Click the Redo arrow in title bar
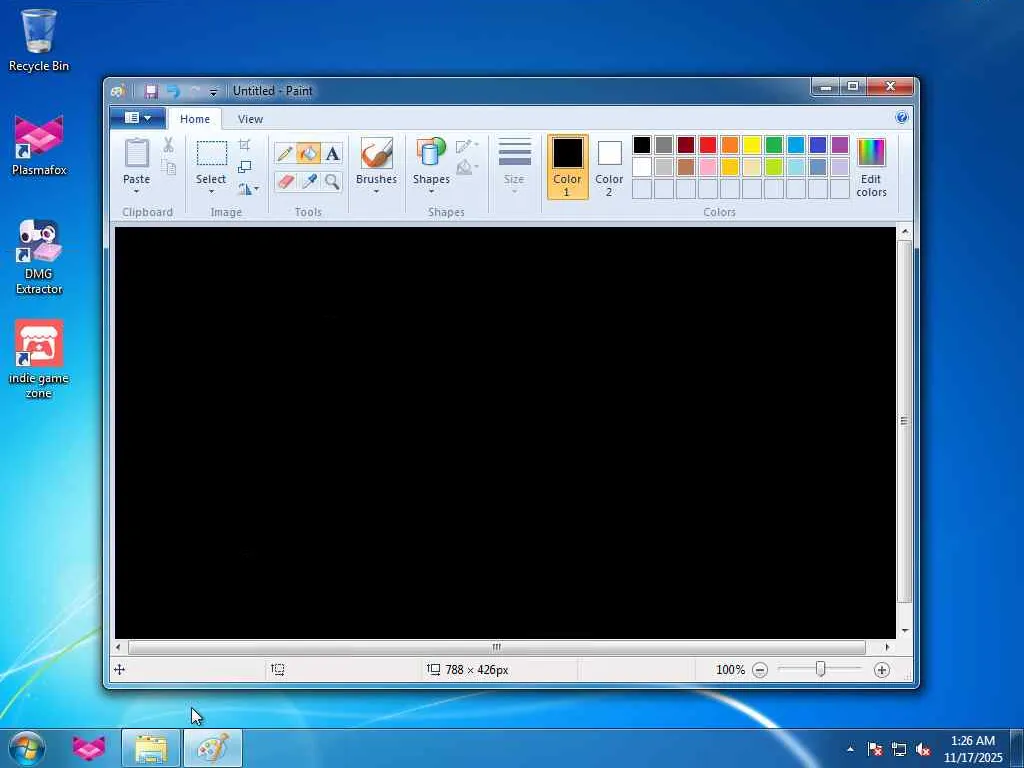Image resolution: width=1024 pixels, height=768 pixels. point(195,91)
